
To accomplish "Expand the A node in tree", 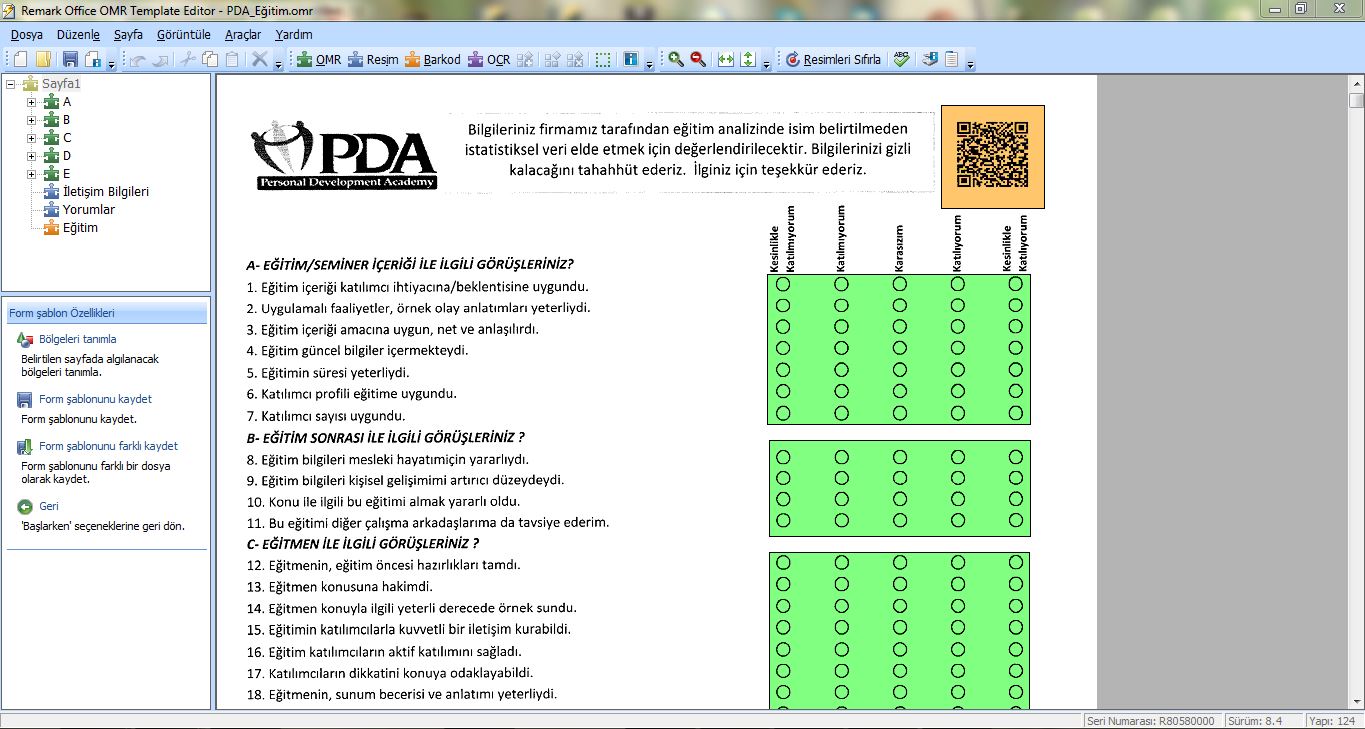I will 31,102.
